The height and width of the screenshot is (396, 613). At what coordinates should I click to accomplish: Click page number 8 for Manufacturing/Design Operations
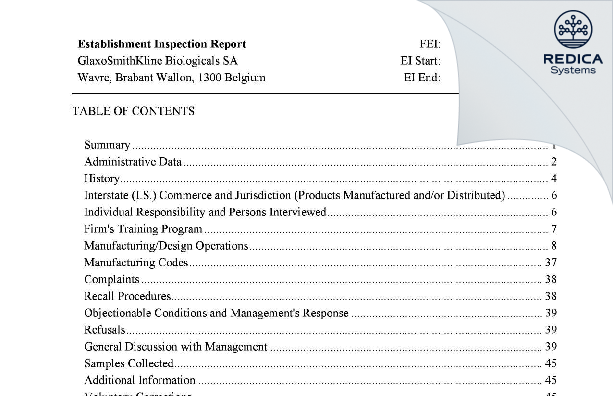[x=554, y=245]
